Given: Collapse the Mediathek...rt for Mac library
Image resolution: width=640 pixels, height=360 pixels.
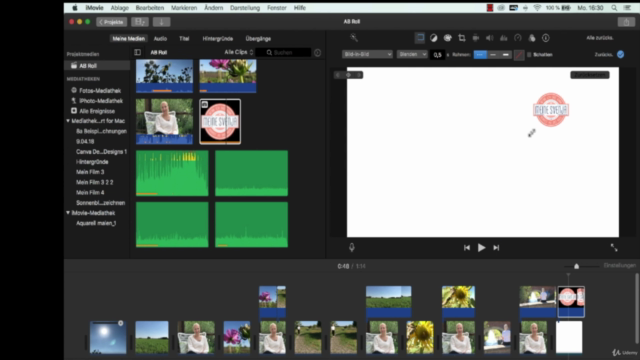Looking at the screenshot, I should [68, 121].
